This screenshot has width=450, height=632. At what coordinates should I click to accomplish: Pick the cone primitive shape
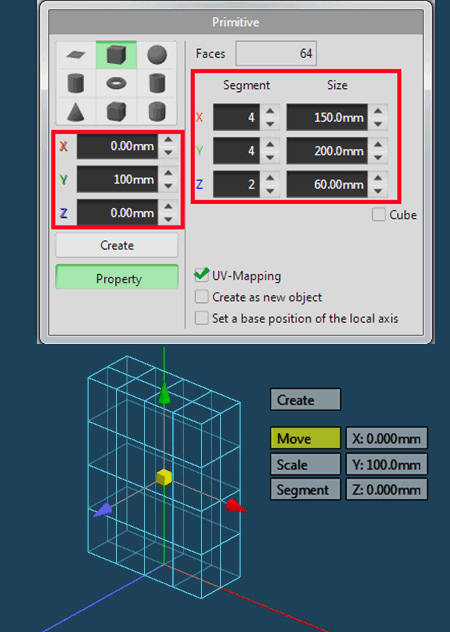click(76, 111)
